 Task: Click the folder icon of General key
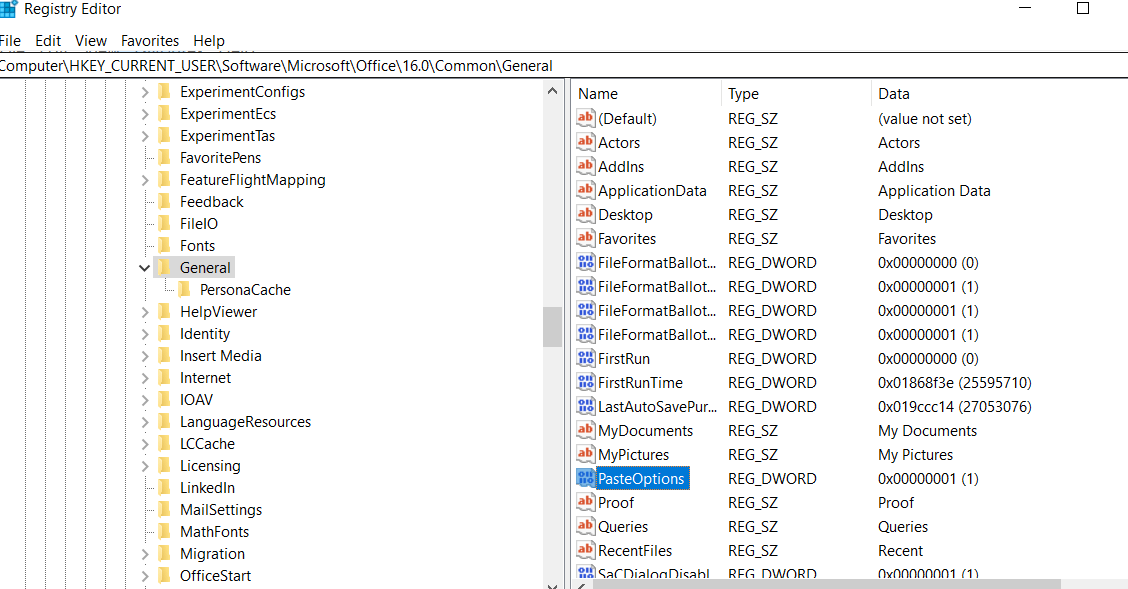tap(165, 268)
